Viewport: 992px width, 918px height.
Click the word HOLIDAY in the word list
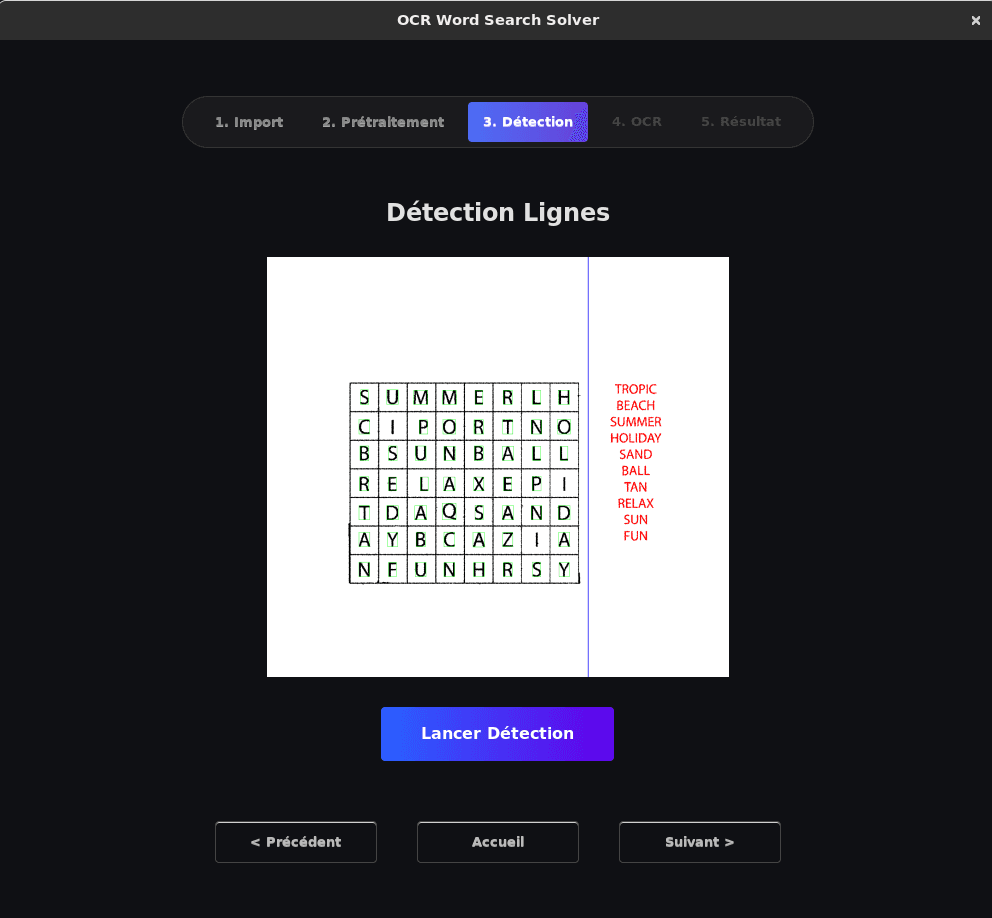[635, 438]
